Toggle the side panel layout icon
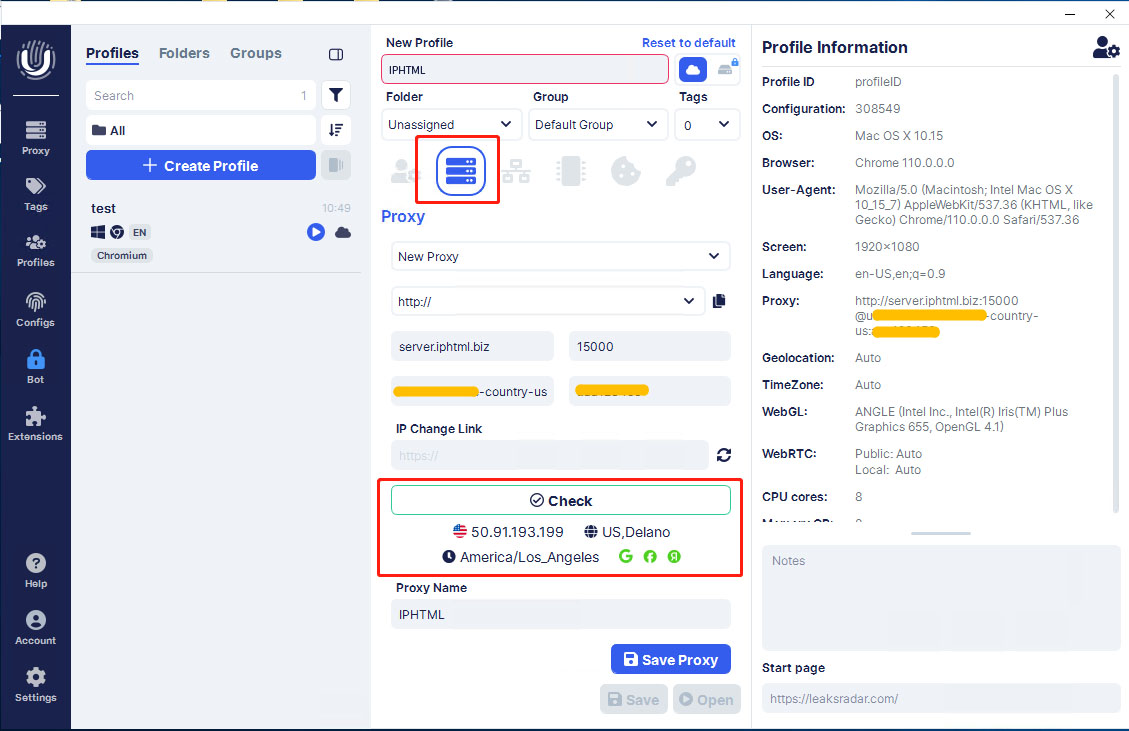This screenshot has width=1129, height=731. pos(336,54)
